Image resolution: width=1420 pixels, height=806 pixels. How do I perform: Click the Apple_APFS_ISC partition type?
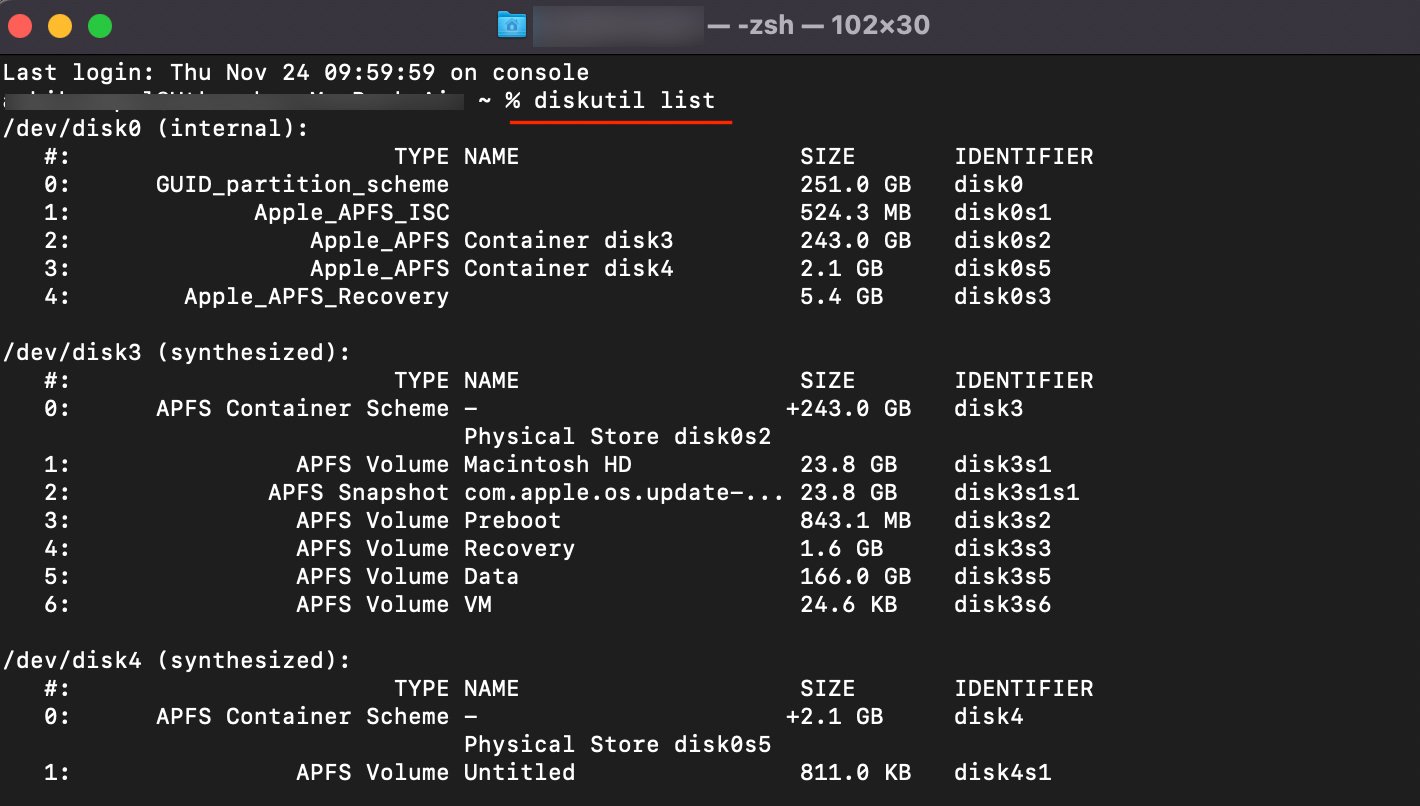pyautogui.click(x=351, y=213)
